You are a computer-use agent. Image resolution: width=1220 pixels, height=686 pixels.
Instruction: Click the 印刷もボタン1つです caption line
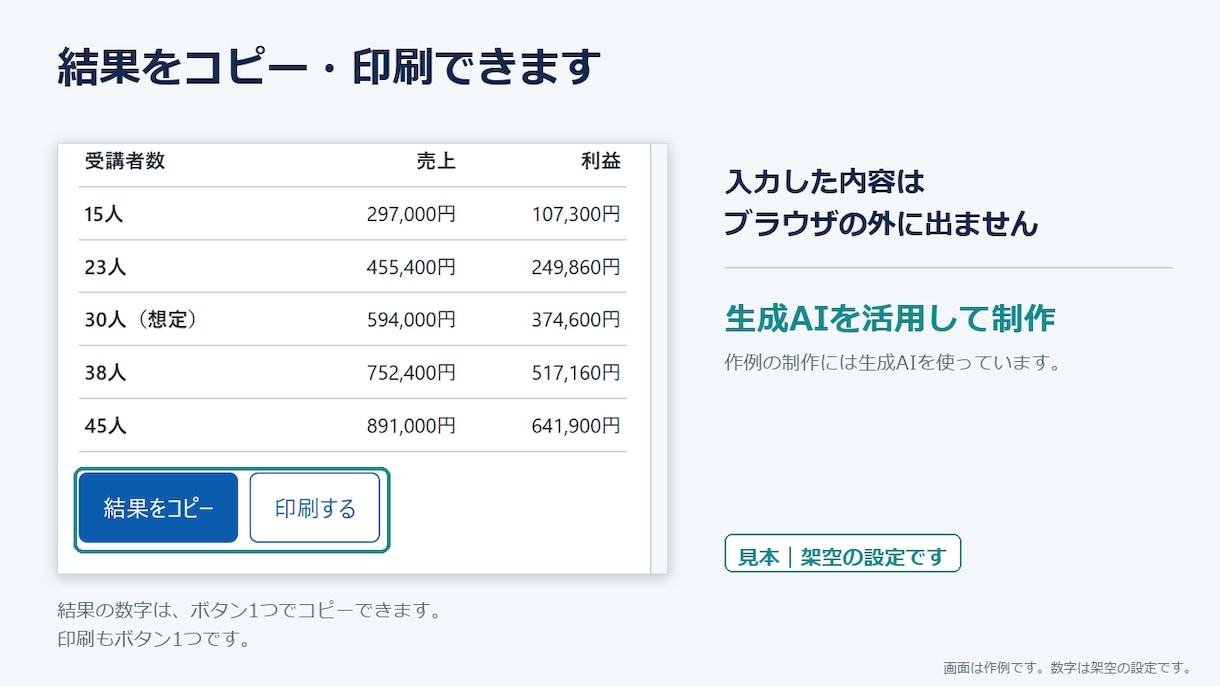(x=154, y=638)
